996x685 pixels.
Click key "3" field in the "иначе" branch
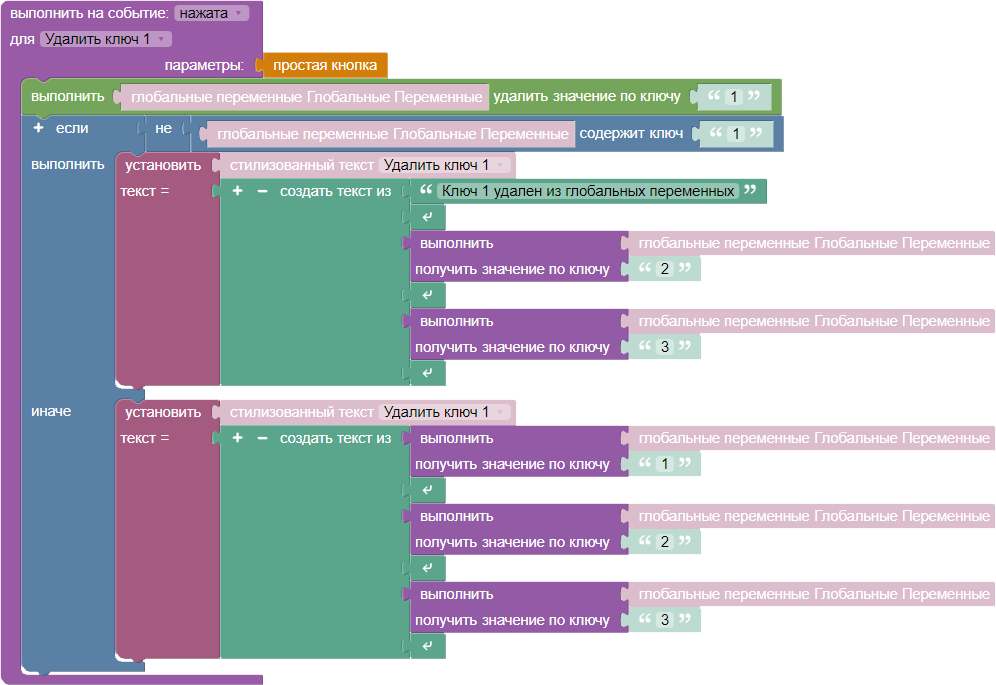pyautogui.click(x=665, y=620)
